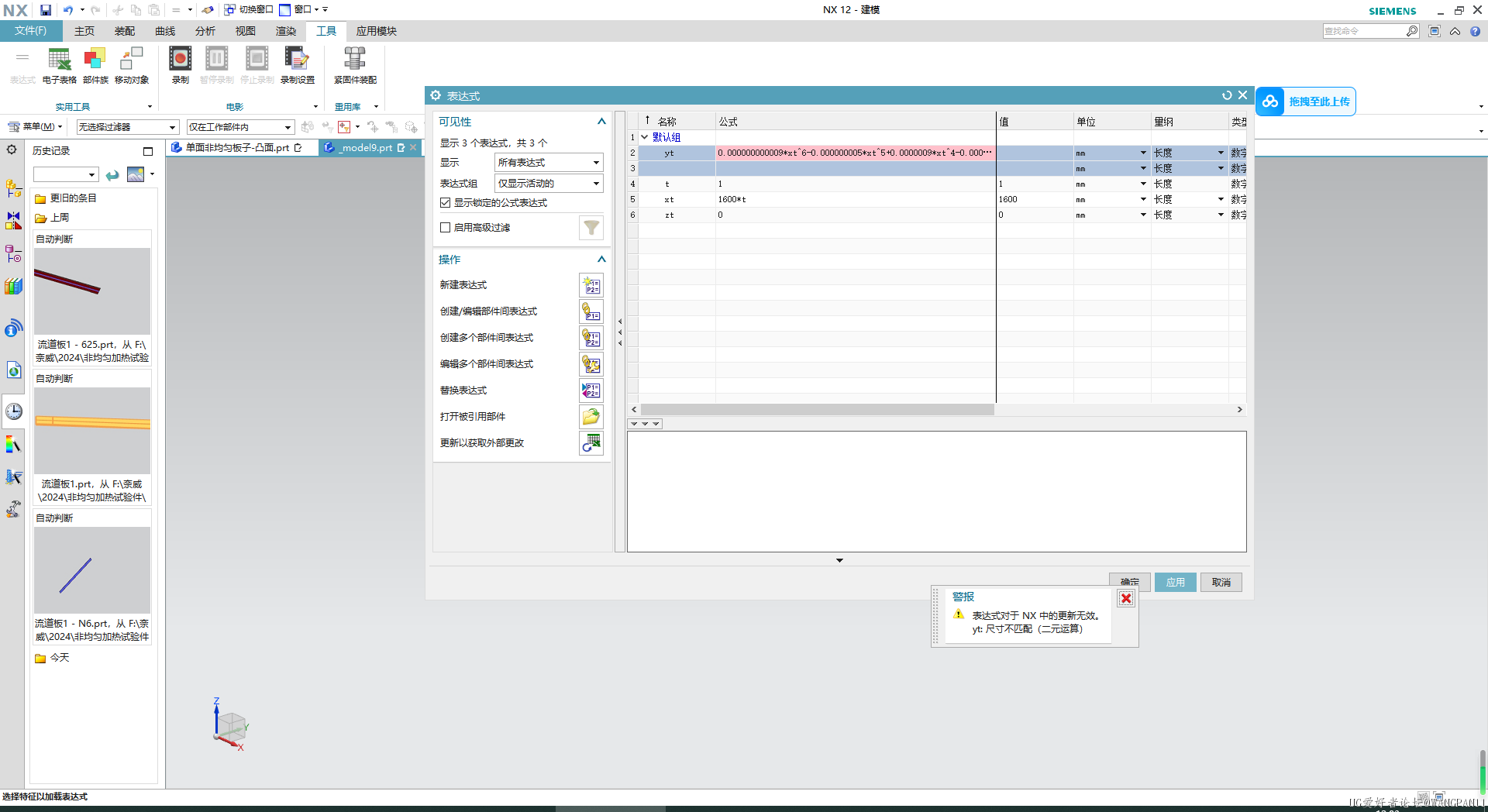Toggle 显示锁定的公式表达式 checkbox
Screen dimensions: 1488x812
click(446, 203)
